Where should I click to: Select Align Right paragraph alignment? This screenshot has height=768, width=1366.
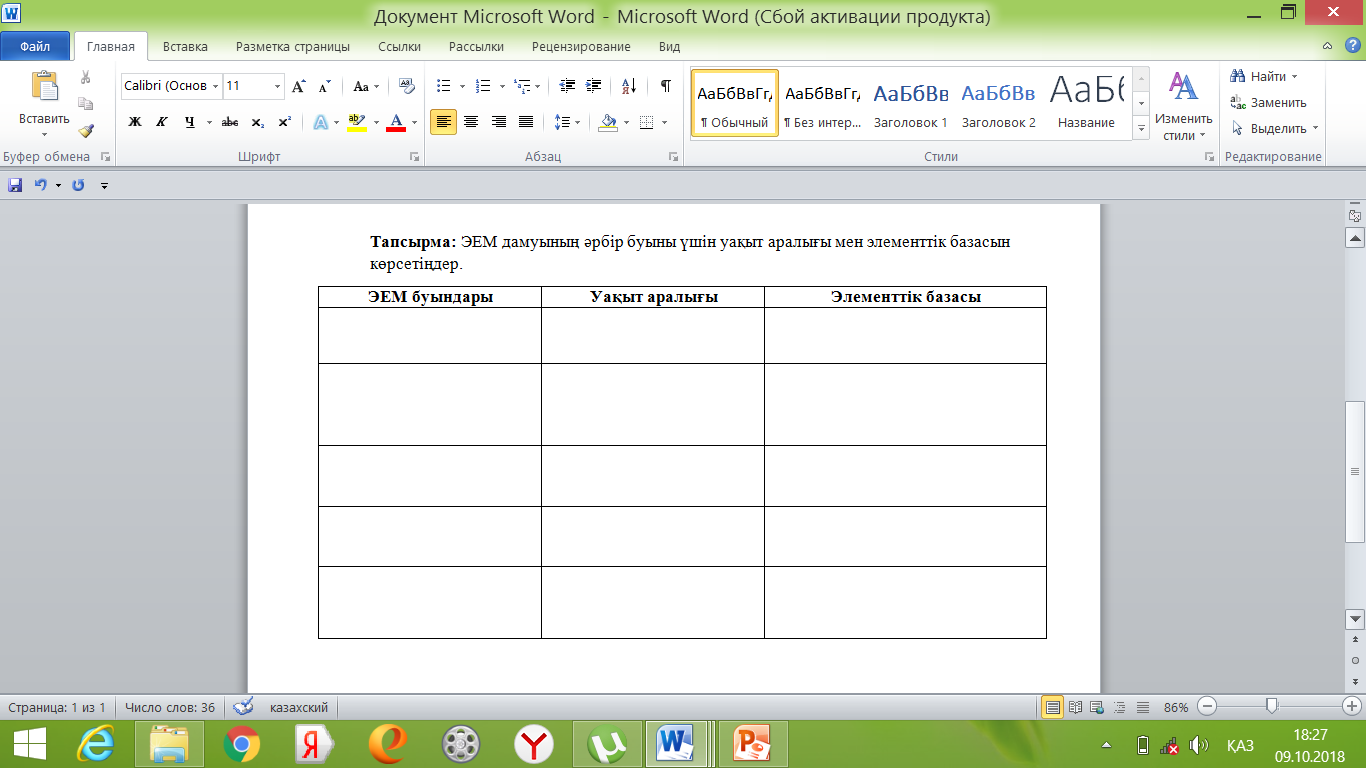point(498,122)
